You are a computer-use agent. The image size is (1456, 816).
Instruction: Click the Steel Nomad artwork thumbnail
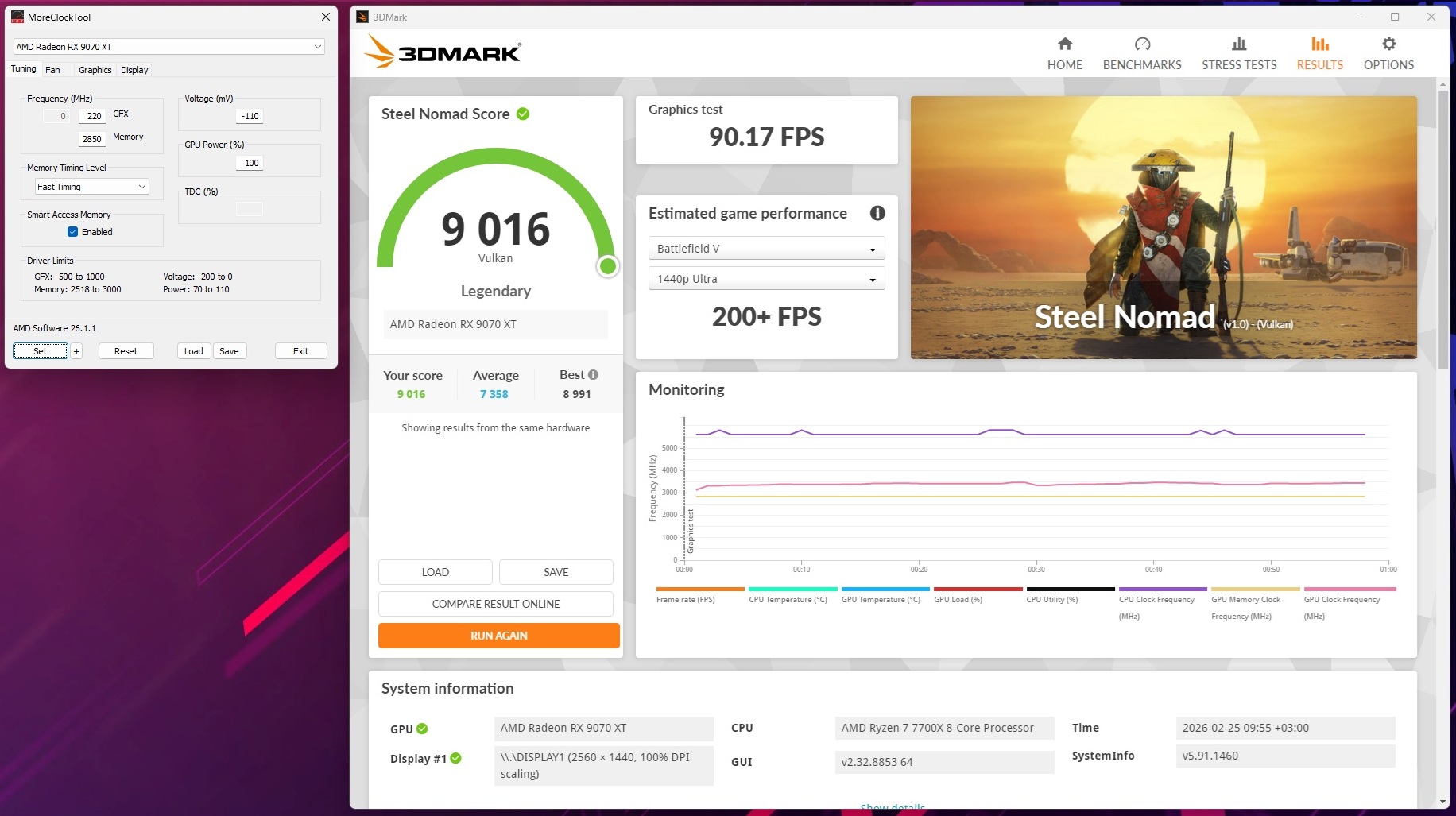(1164, 227)
